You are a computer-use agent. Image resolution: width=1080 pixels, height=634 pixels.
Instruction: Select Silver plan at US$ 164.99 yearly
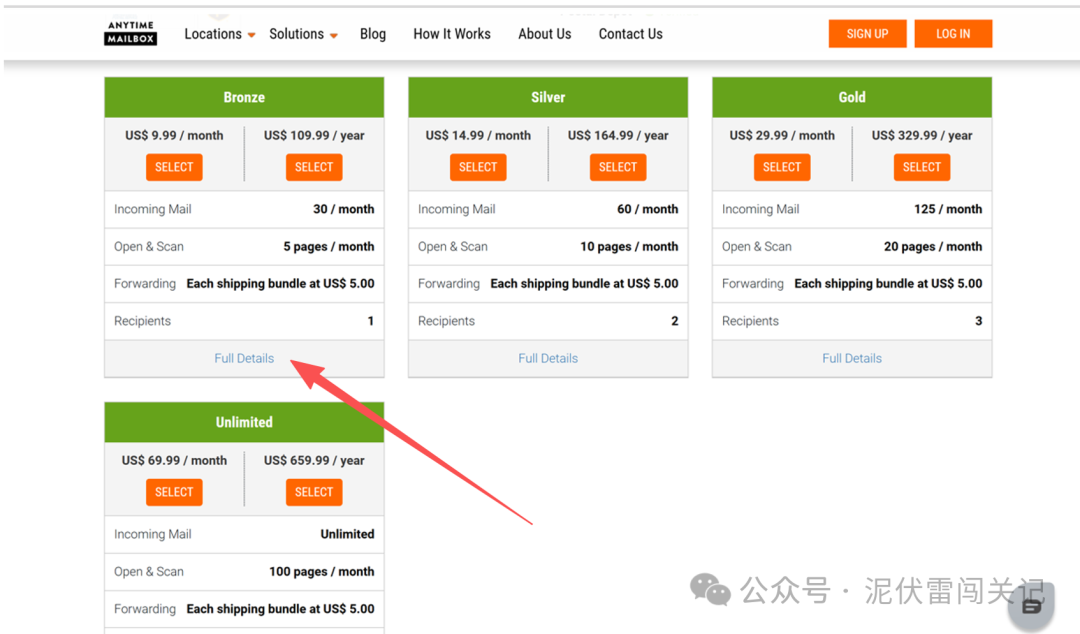[x=618, y=167]
